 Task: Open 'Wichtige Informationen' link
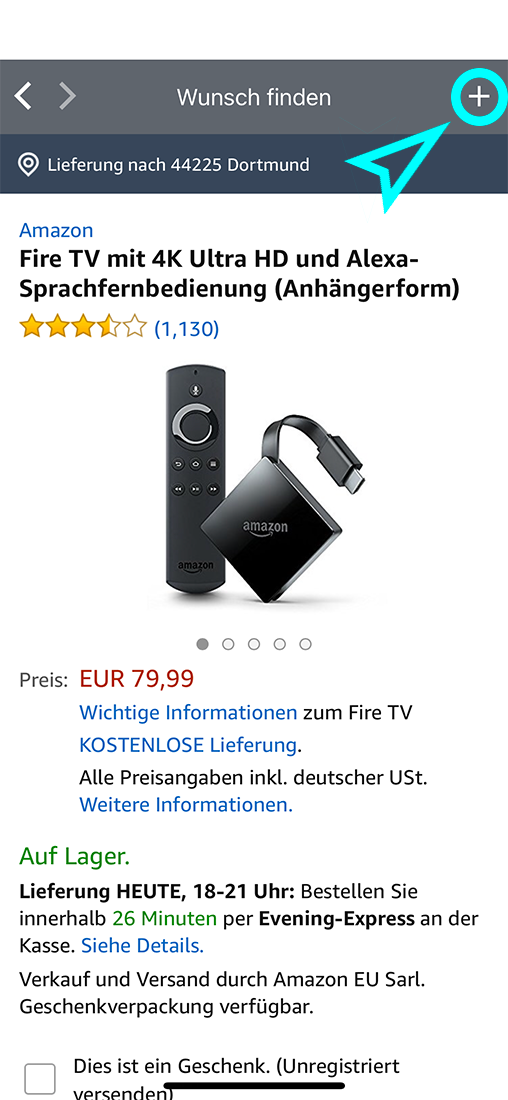tap(188, 713)
